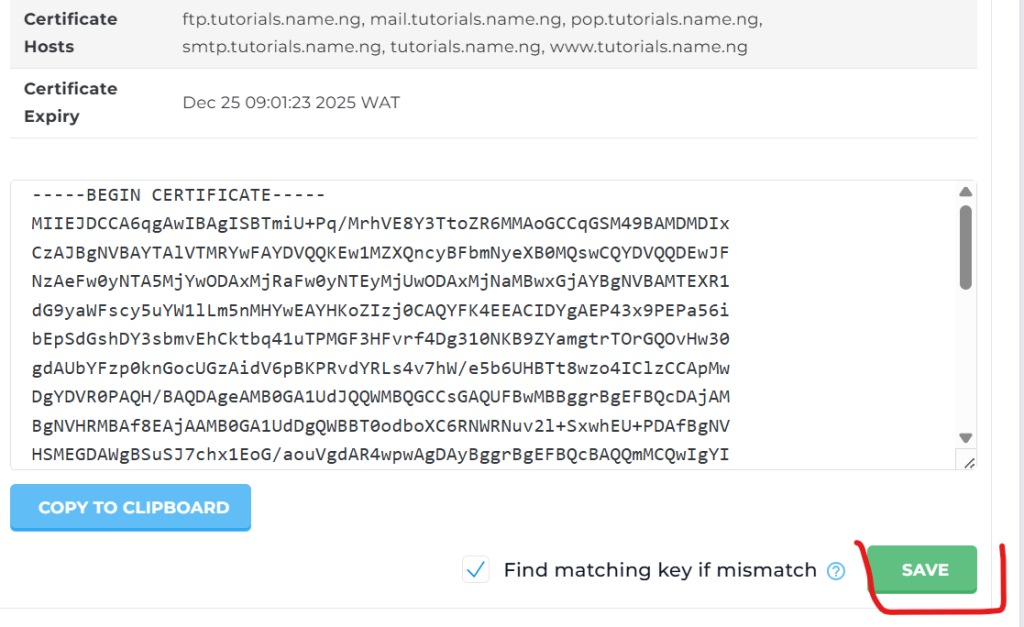Place cursor in line starting MIIEJDCCA6qg
The height and width of the screenshot is (627, 1024).
point(380,223)
